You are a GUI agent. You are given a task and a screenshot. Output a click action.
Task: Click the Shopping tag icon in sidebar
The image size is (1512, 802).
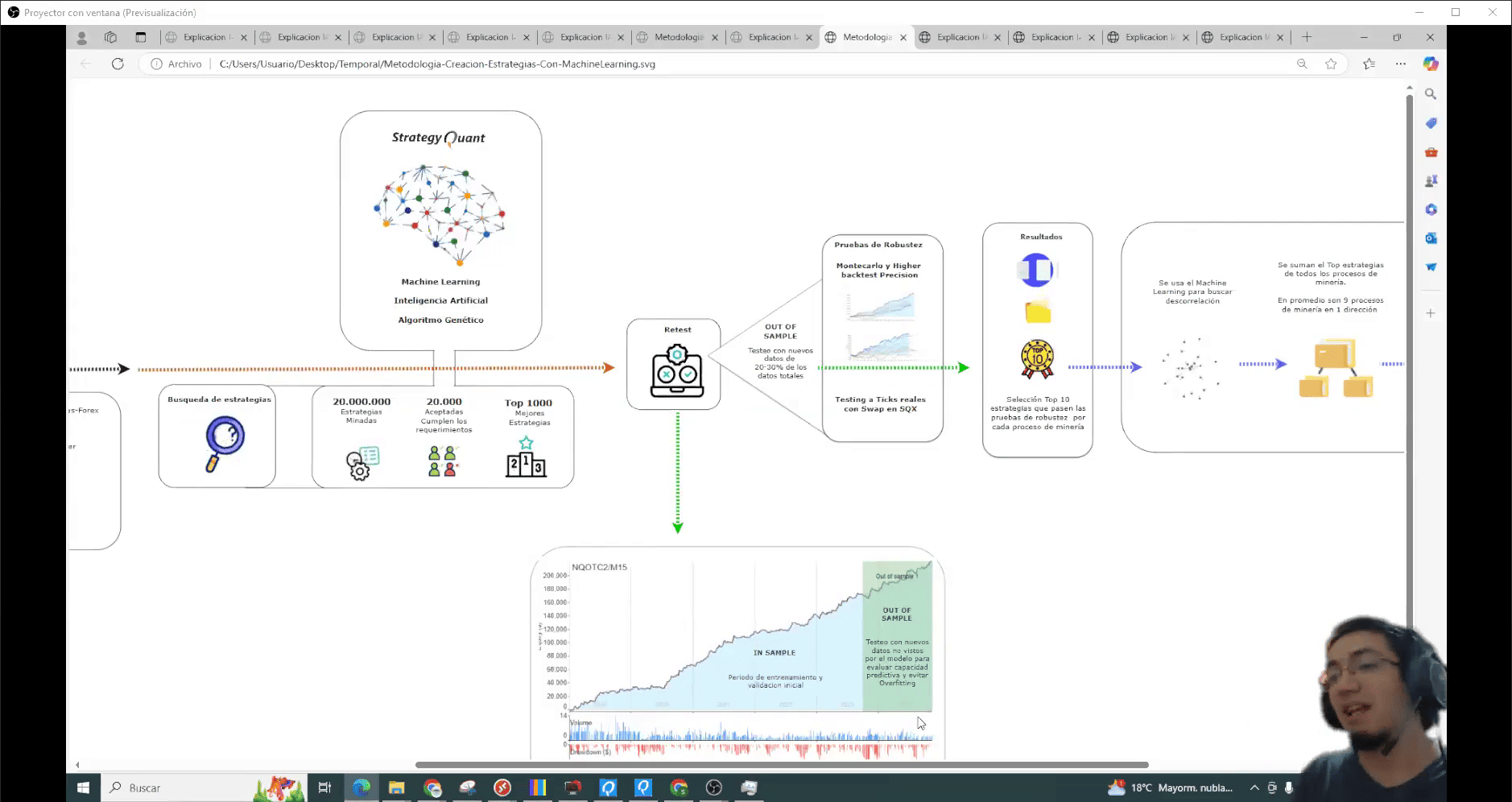pyautogui.click(x=1431, y=123)
